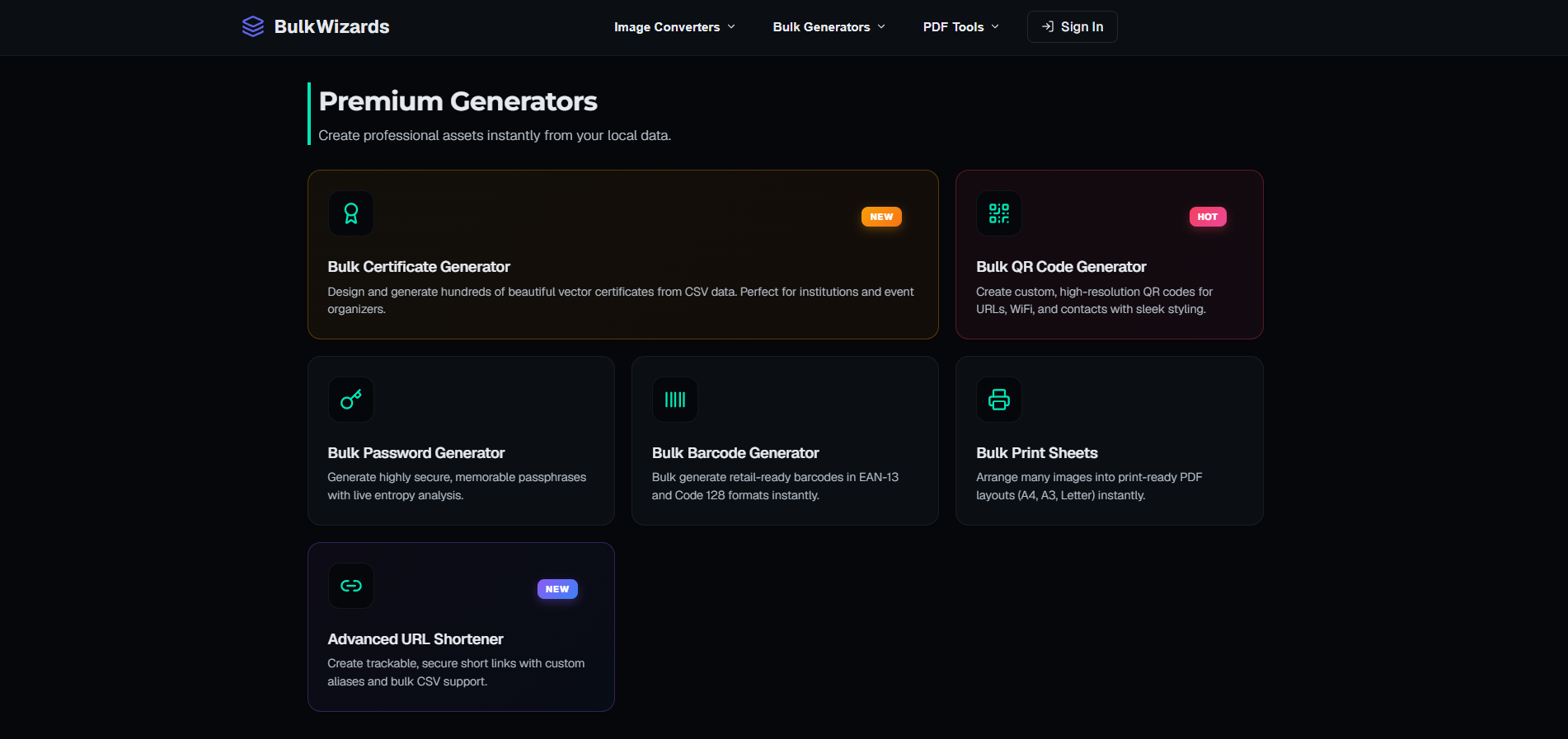1568x739 pixels.
Task: Open Bulk Certificate Generator title
Action: (419, 267)
